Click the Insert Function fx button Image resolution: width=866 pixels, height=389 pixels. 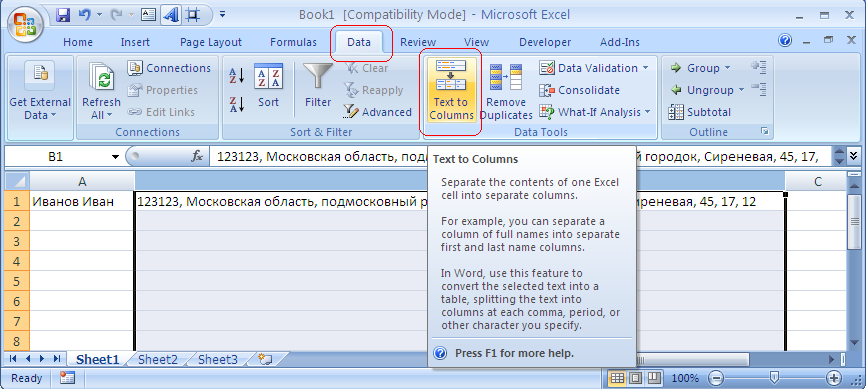[197, 157]
